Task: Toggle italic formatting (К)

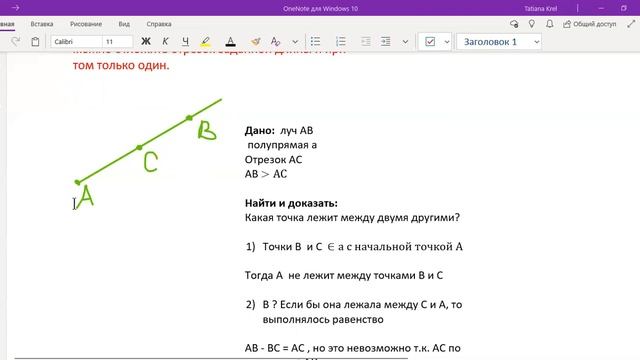Action: [x=165, y=41]
